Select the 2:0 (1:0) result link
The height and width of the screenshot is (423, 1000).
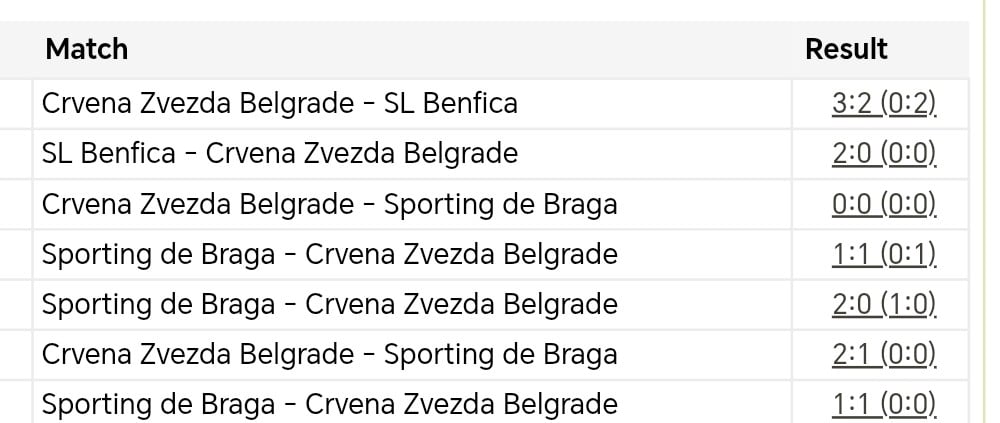coord(883,304)
